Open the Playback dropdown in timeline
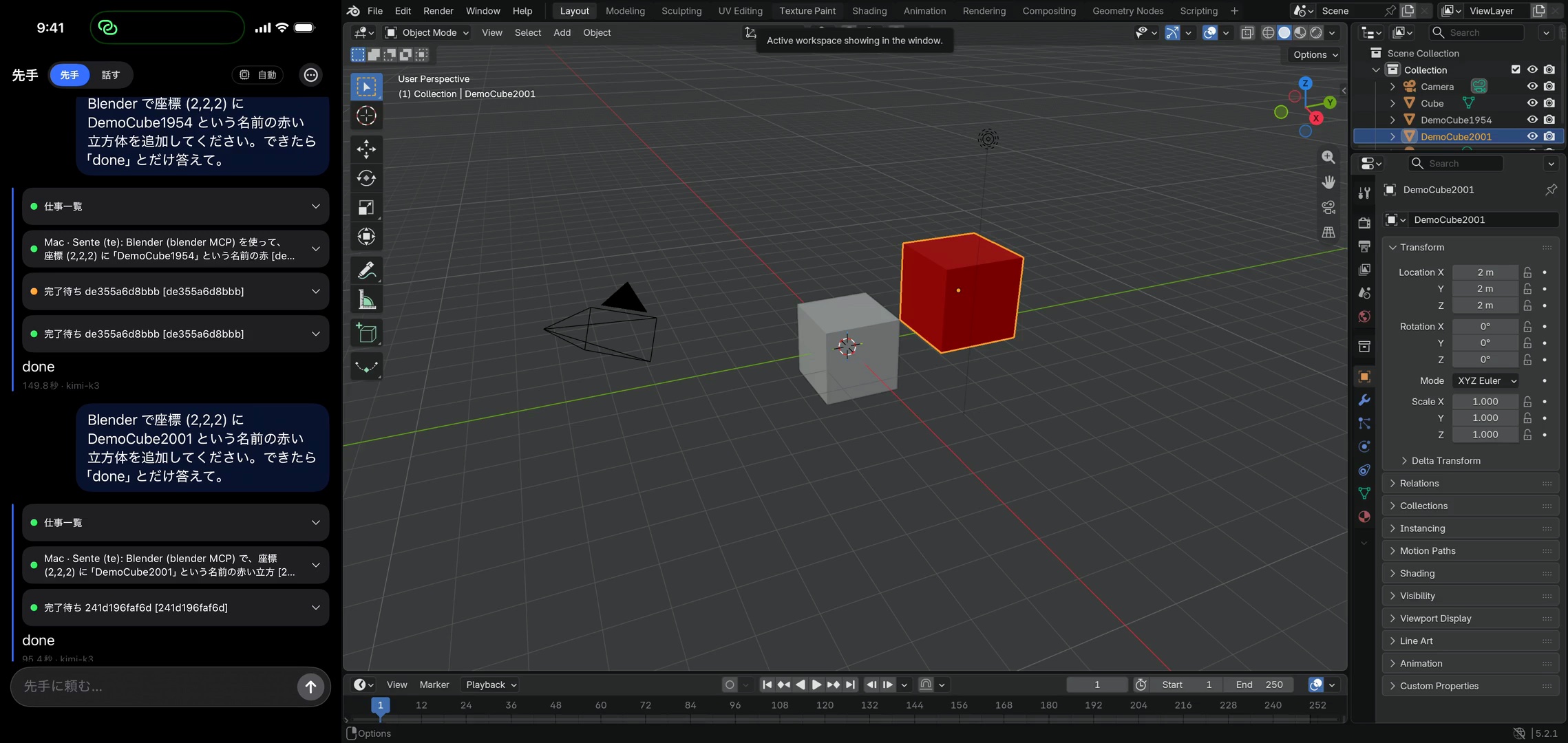Screen dimensions: 1568x743 coord(491,685)
